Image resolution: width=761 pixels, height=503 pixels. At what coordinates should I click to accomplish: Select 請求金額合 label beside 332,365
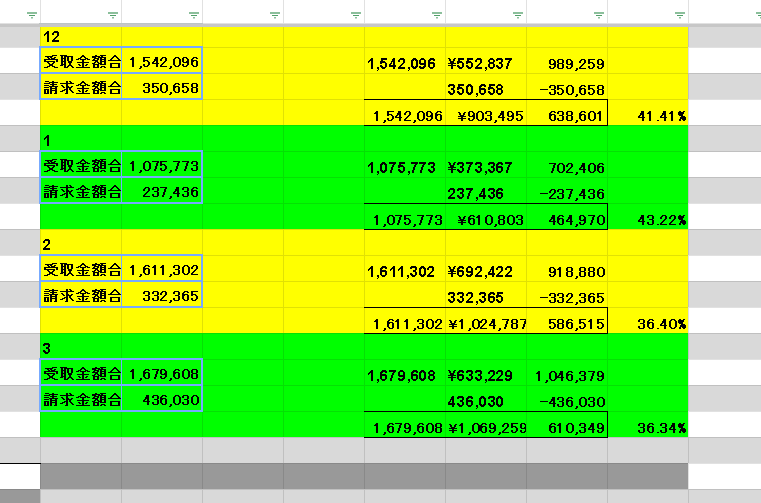81,295
